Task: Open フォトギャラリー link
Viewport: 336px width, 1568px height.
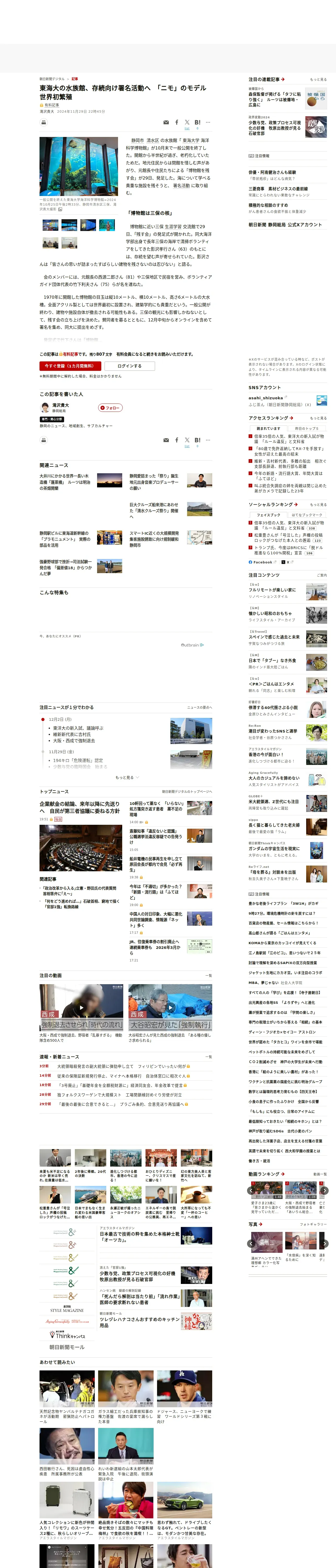Action: 313,1224
